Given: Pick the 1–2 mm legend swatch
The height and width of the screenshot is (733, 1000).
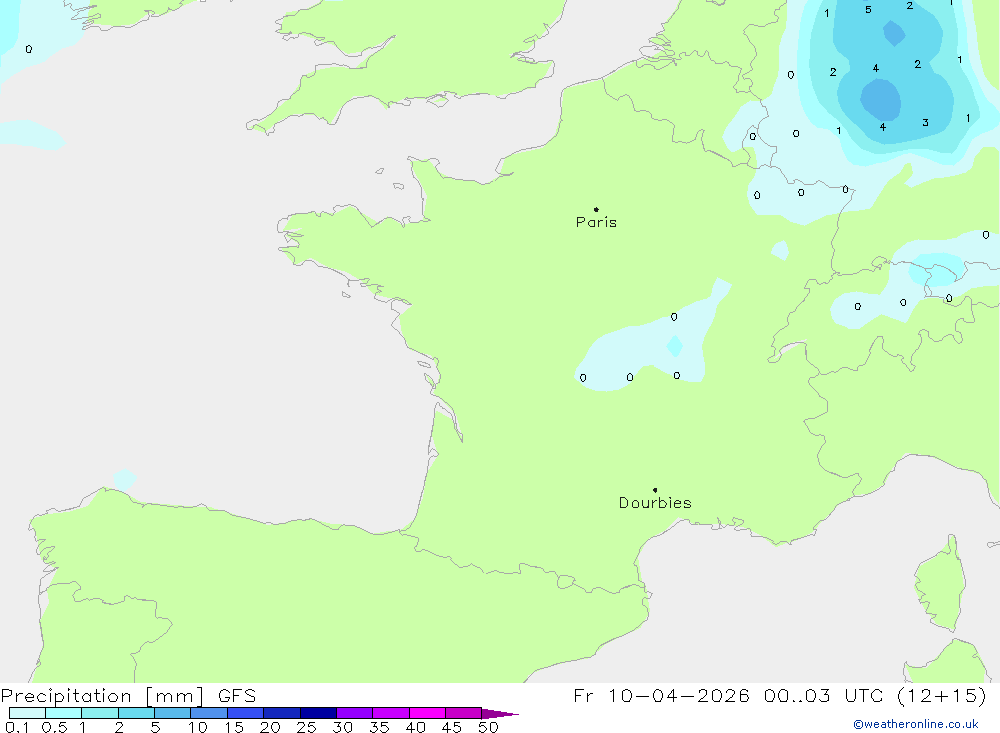Looking at the screenshot, I should pyautogui.click(x=100, y=713).
